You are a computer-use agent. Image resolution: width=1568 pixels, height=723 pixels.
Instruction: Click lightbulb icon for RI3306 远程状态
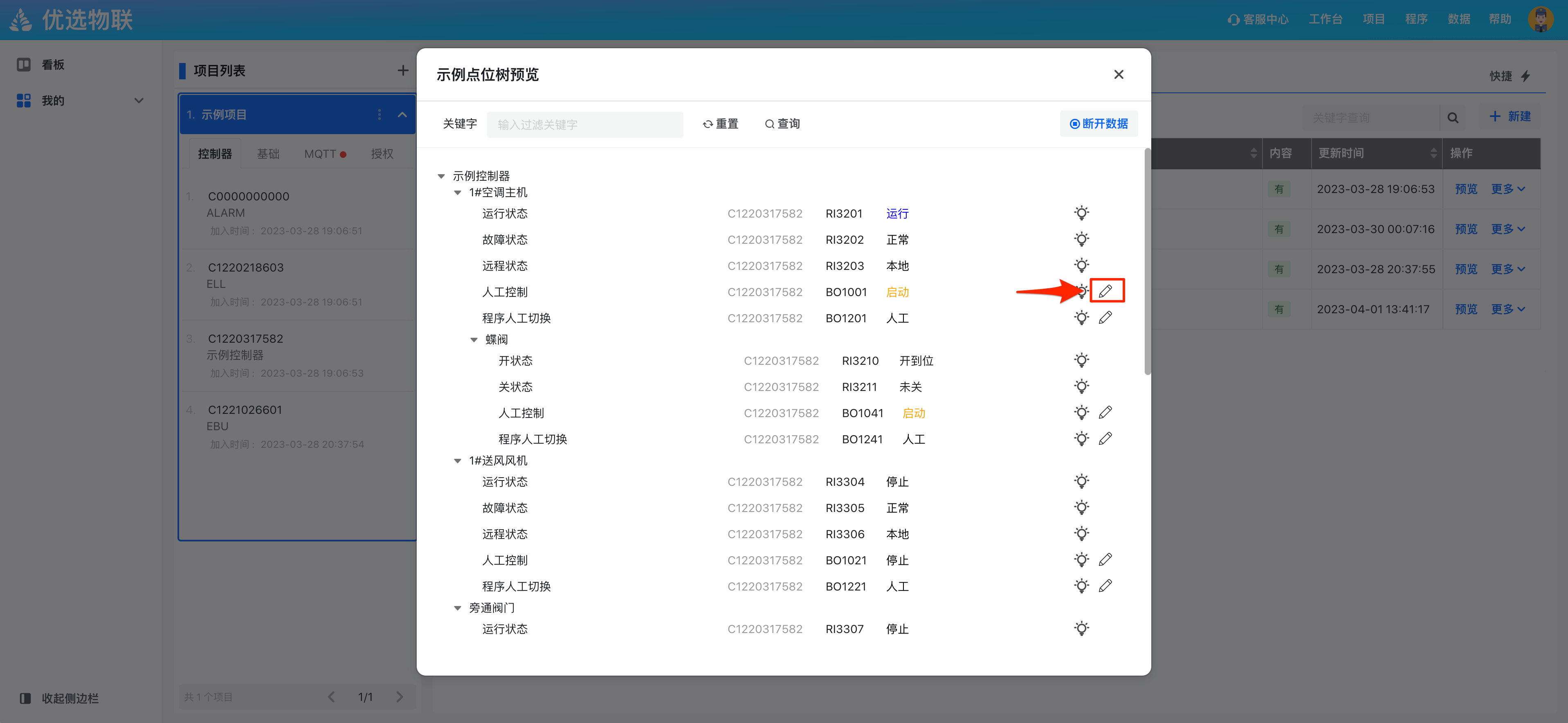coord(1081,534)
